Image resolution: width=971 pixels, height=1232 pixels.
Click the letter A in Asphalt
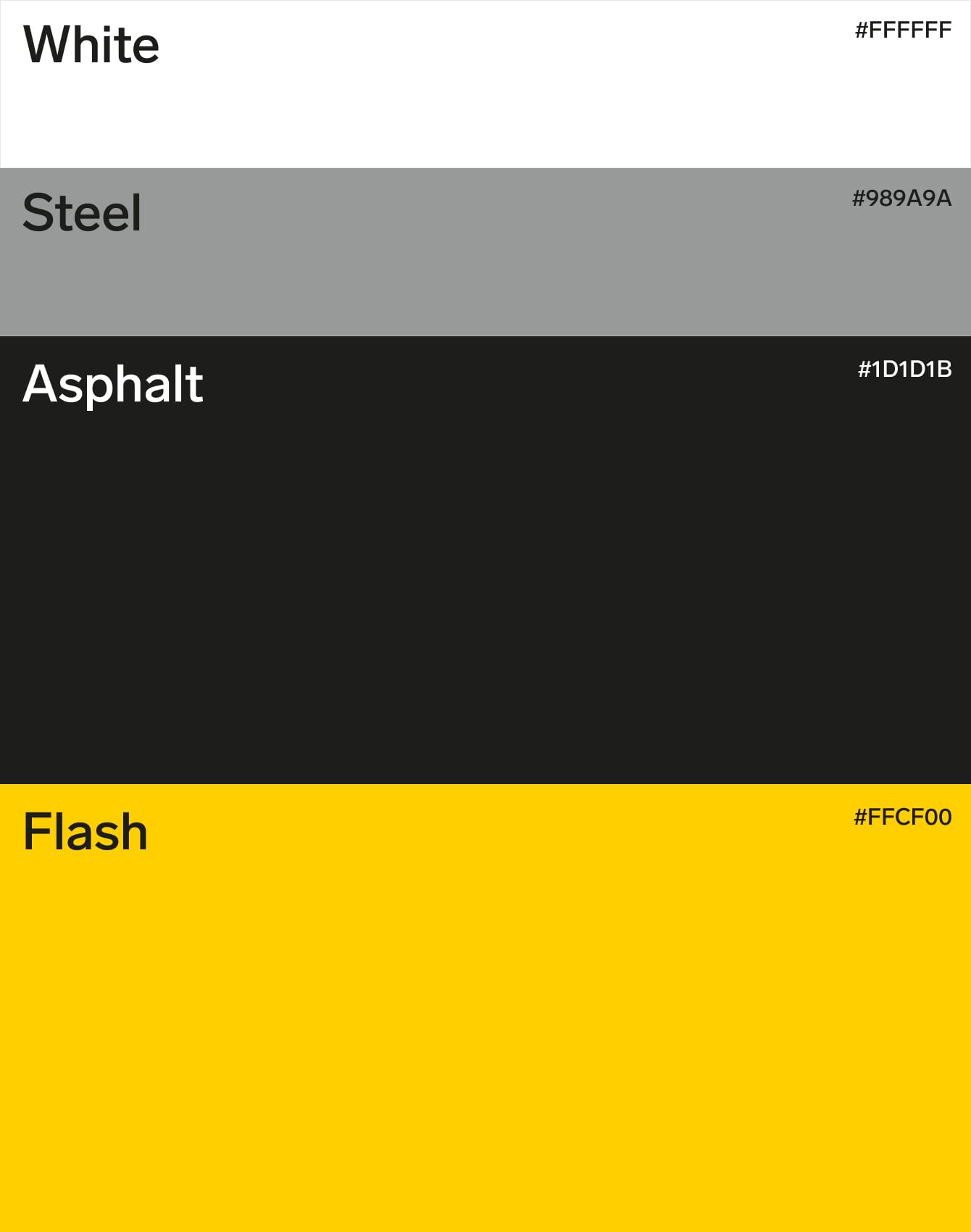coord(41,383)
